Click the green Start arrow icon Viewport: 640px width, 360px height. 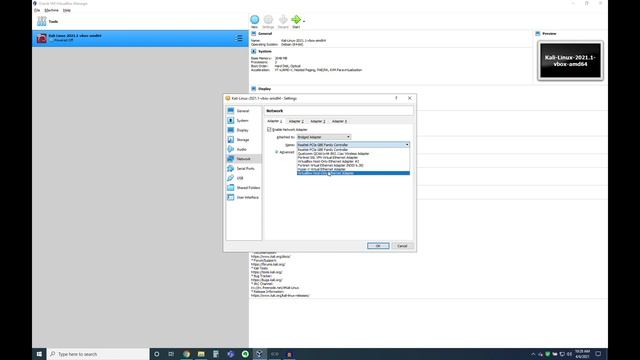tap(296, 20)
